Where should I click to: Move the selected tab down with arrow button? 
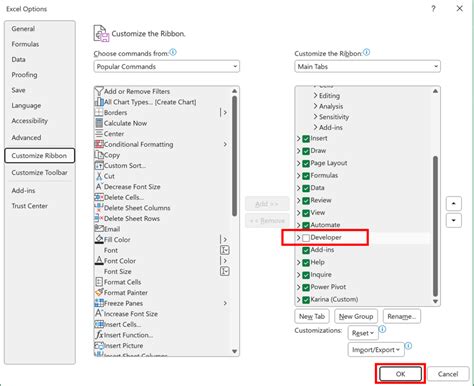pos(454,220)
